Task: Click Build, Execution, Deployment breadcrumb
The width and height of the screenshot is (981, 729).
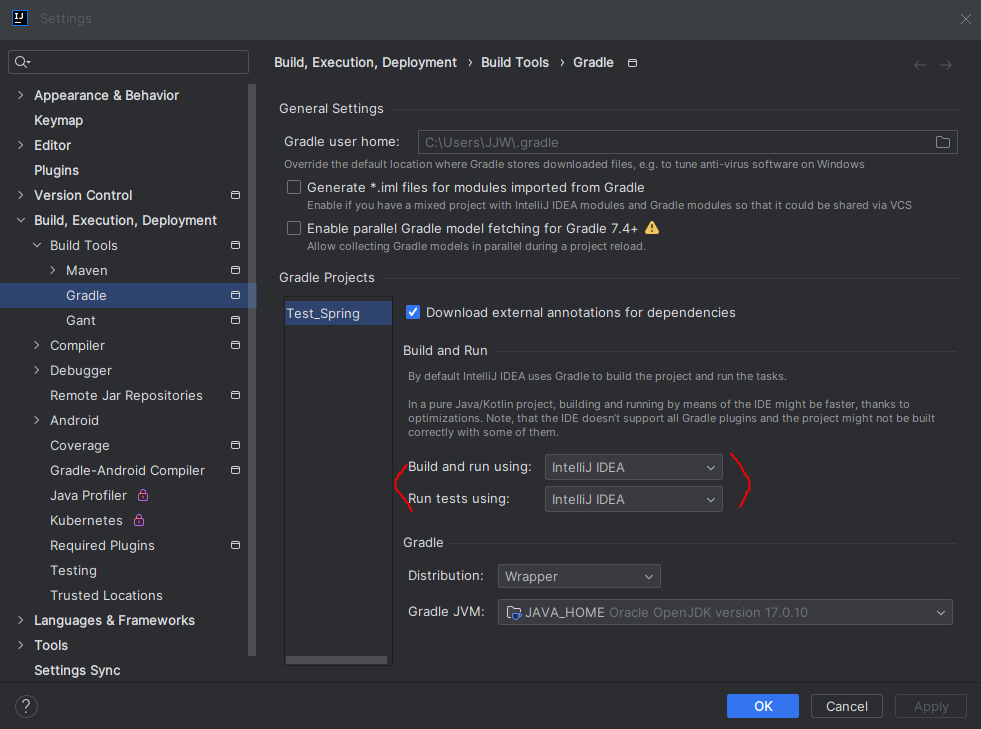Action: pos(365,63)
